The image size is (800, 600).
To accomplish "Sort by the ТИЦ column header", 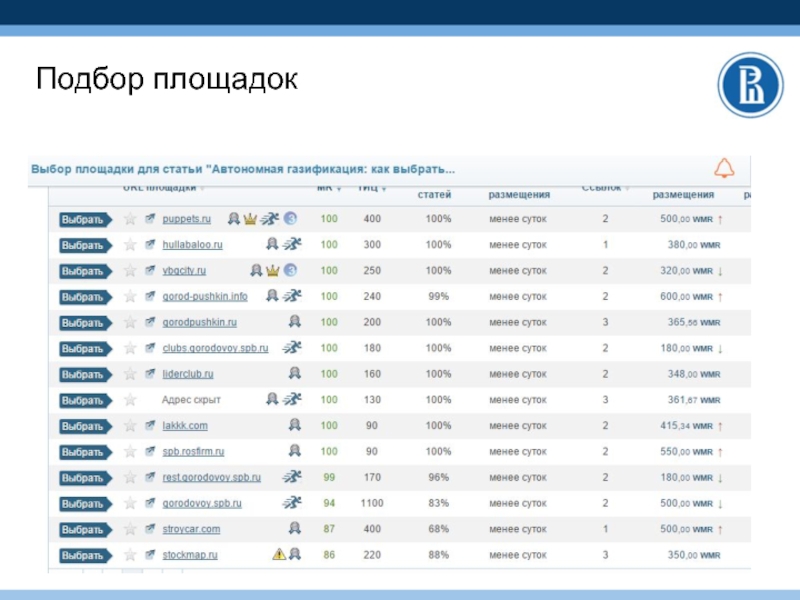I will 368,188.
